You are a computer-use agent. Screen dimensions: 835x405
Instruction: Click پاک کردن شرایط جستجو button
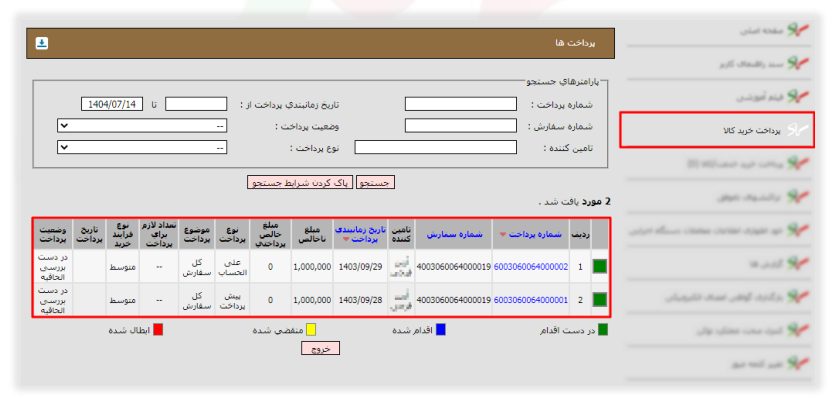[300, 183]
